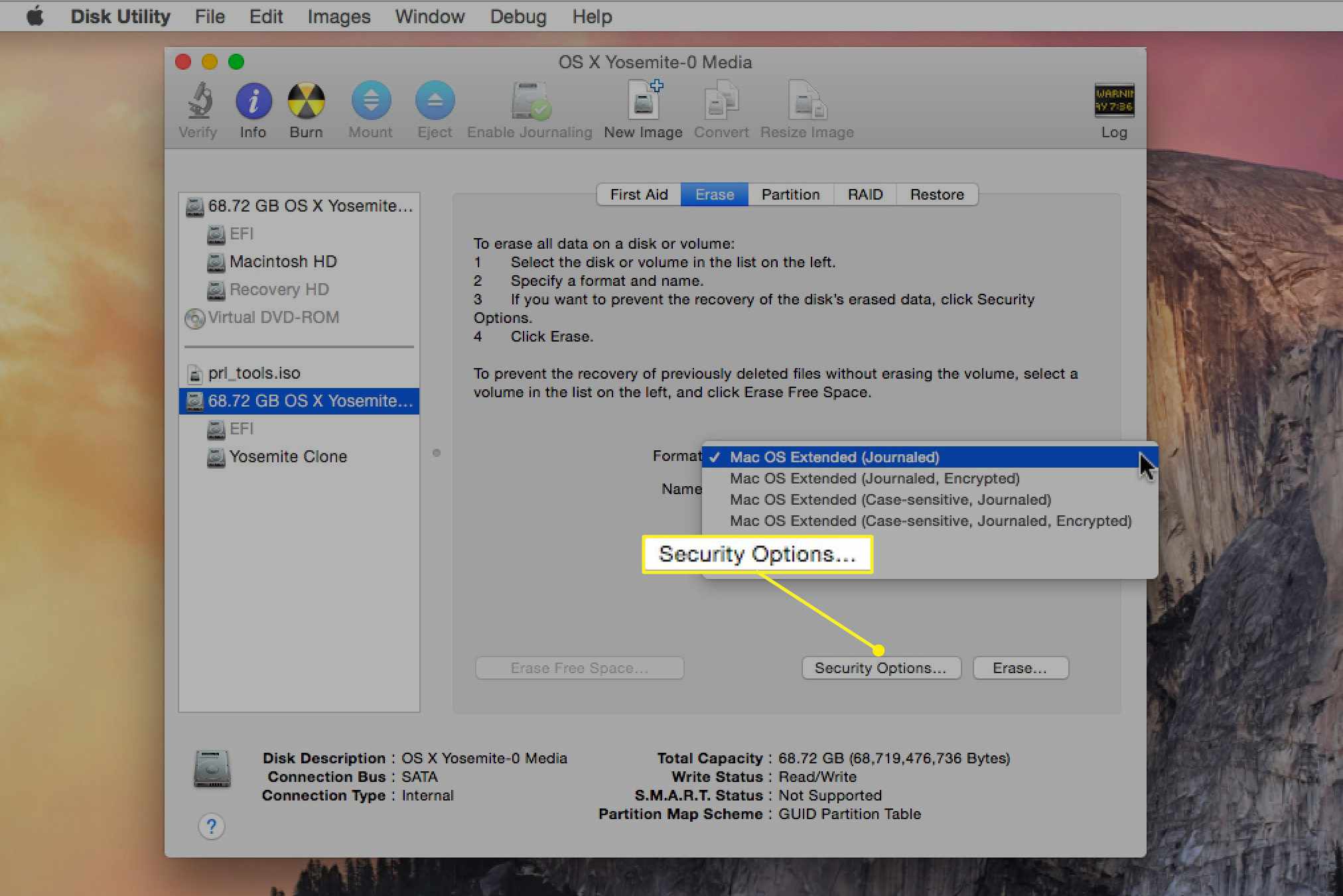
Task: Click the Convert toolbar icon
Action: [x=721, y=101]
